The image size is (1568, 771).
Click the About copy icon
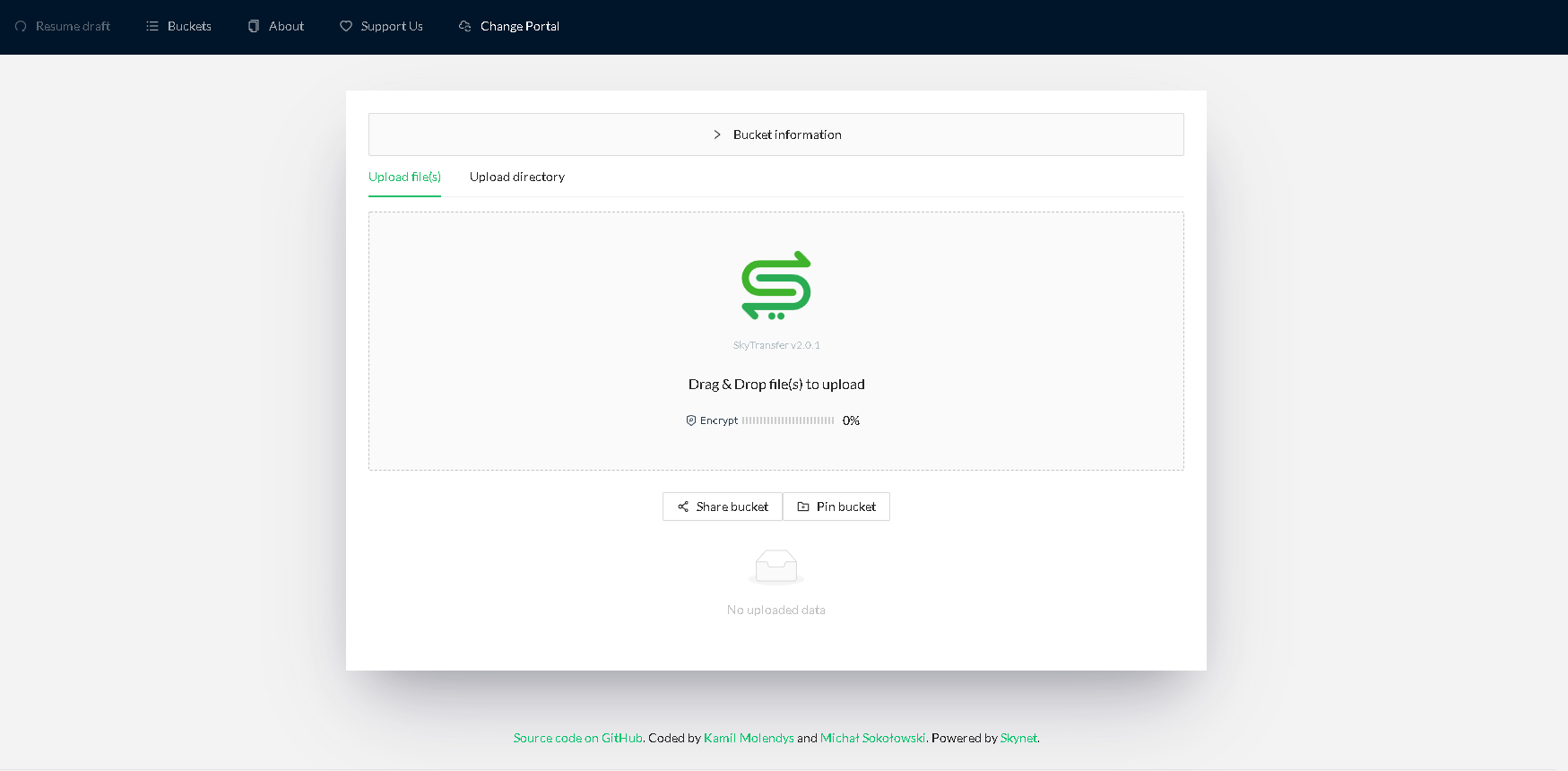pos(254,26)
